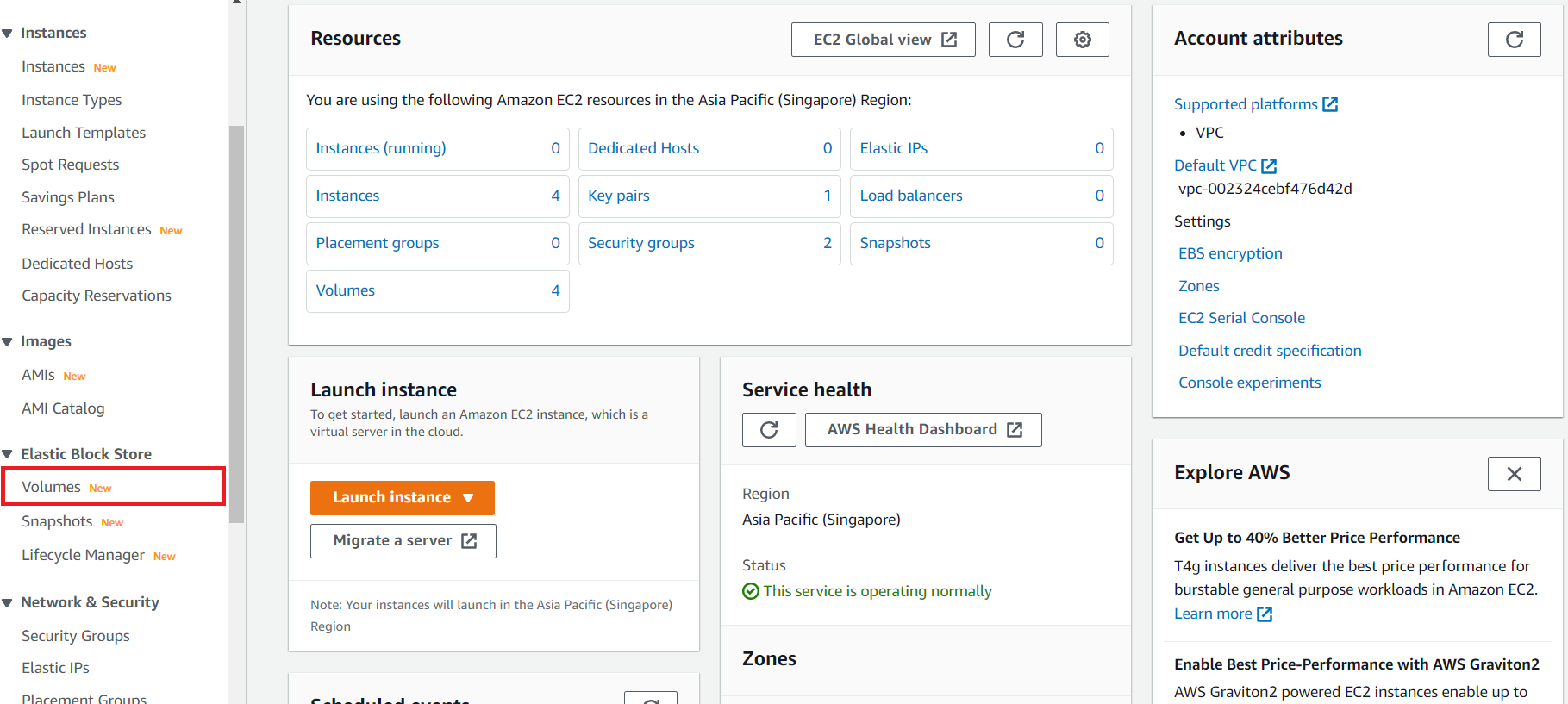
Task: Open EC2 Serial Console settings
Action: tap(1241, 318)
